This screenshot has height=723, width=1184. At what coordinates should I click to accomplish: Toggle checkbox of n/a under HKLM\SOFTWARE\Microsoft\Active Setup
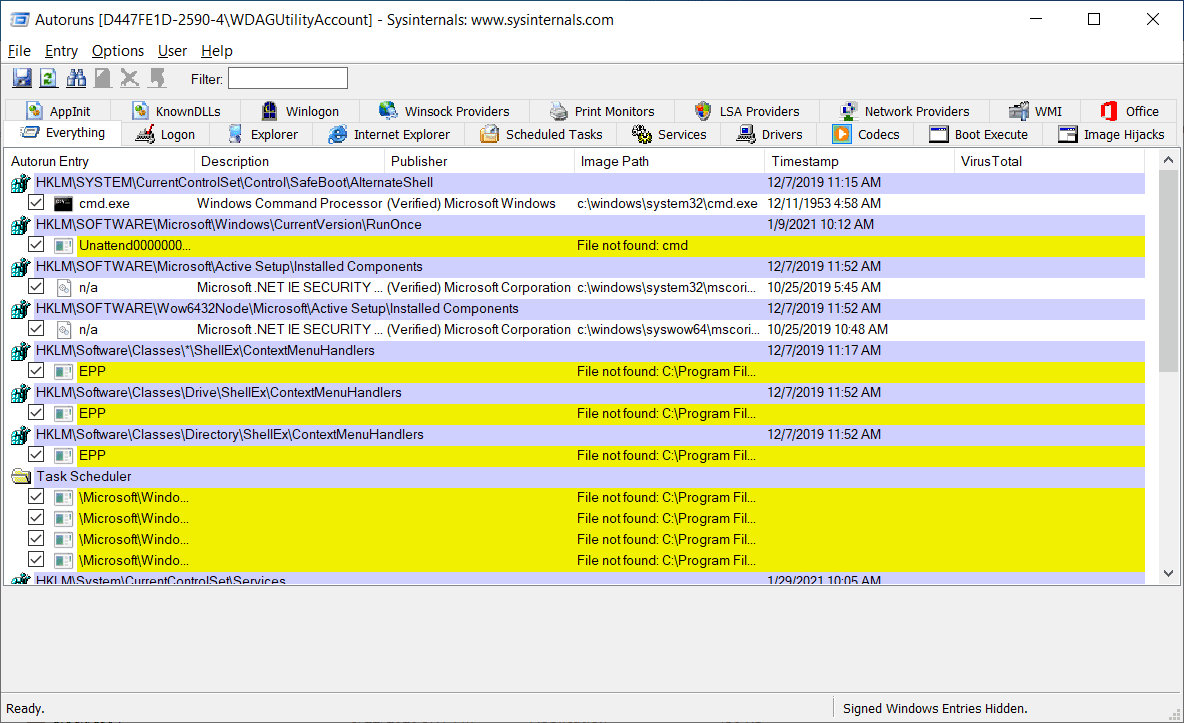pos(35,287)
